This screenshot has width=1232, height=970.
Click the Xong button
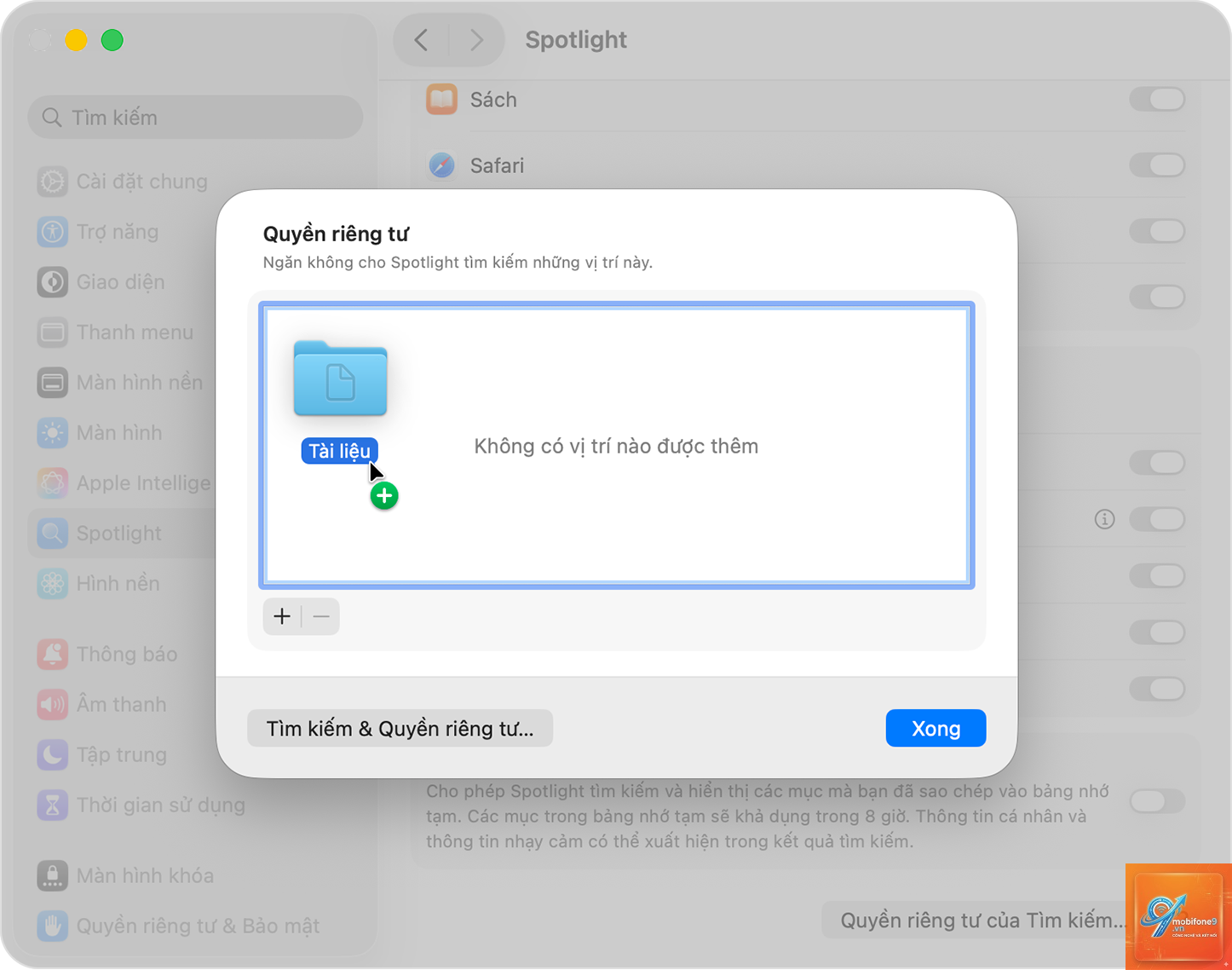point(936,728)
